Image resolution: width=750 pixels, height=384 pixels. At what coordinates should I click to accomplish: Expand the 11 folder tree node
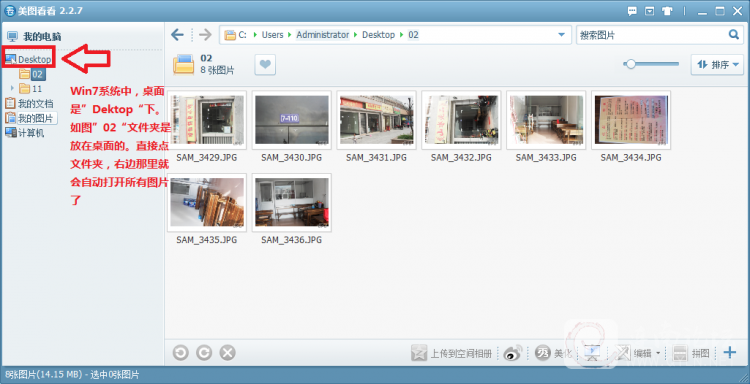[12, 88]
